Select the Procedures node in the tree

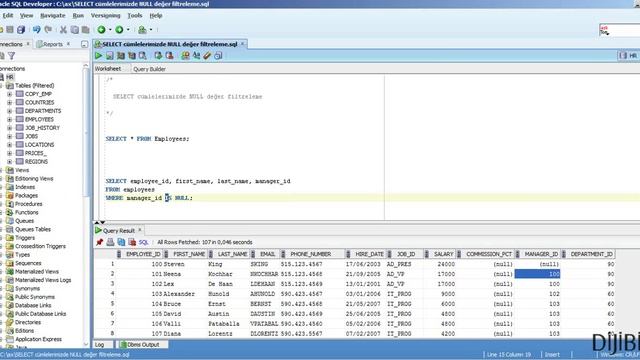(x=29, y=204)
